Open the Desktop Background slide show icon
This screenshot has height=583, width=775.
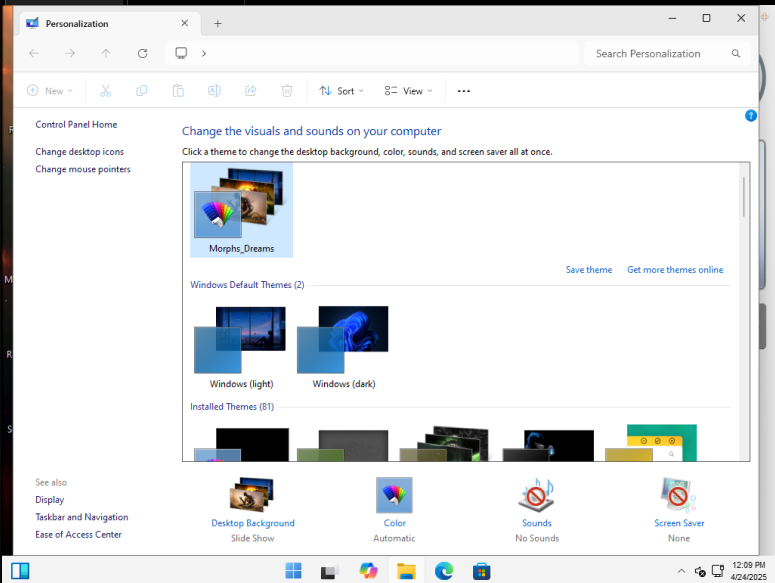point(252,495)
